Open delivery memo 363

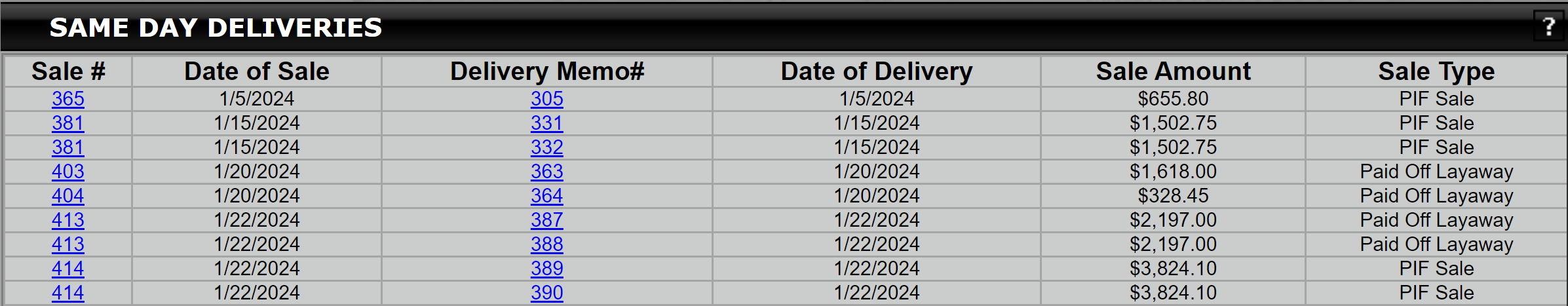click(547, 171)
